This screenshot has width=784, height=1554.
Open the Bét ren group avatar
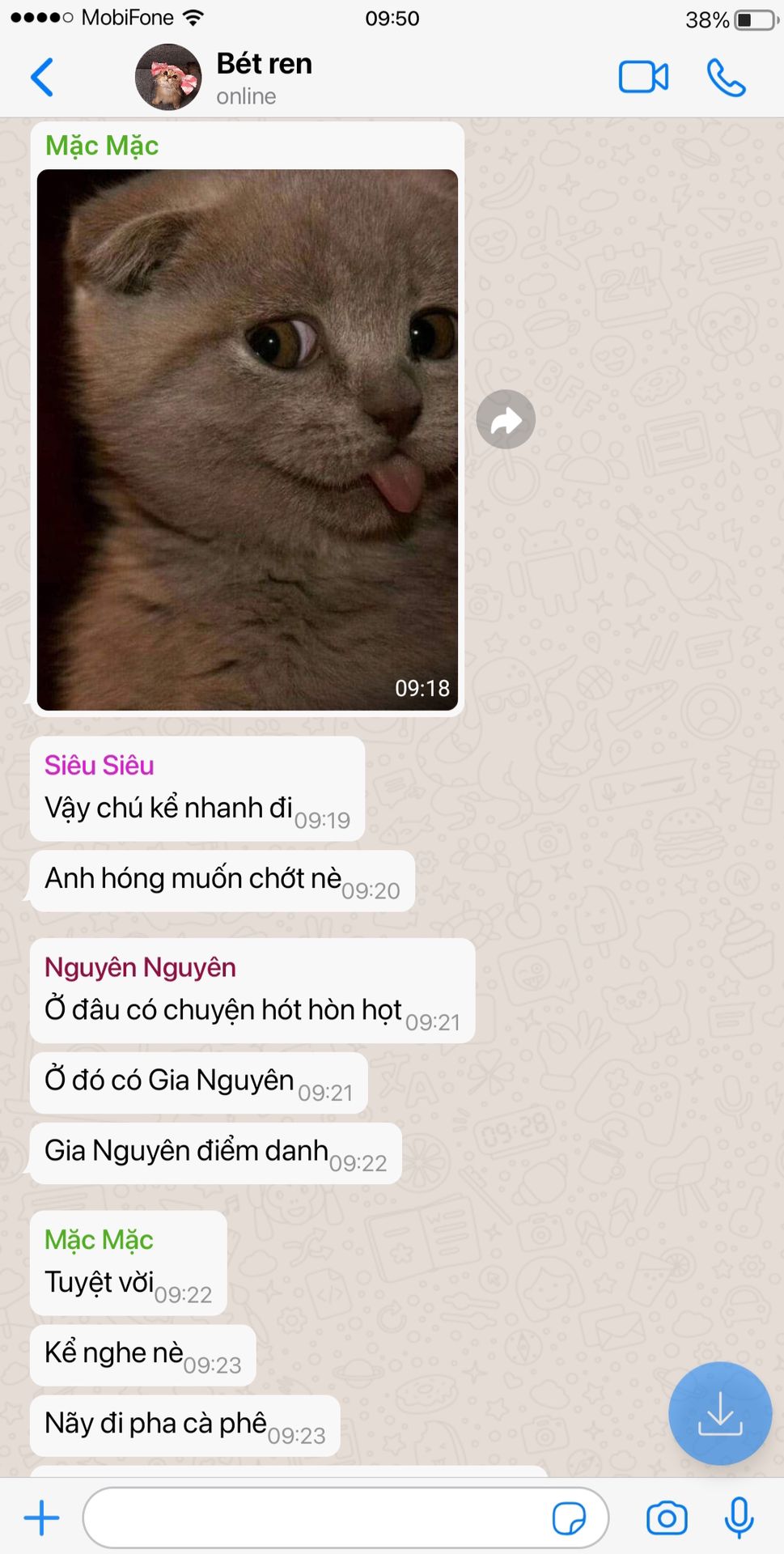[x=168, y=77]
